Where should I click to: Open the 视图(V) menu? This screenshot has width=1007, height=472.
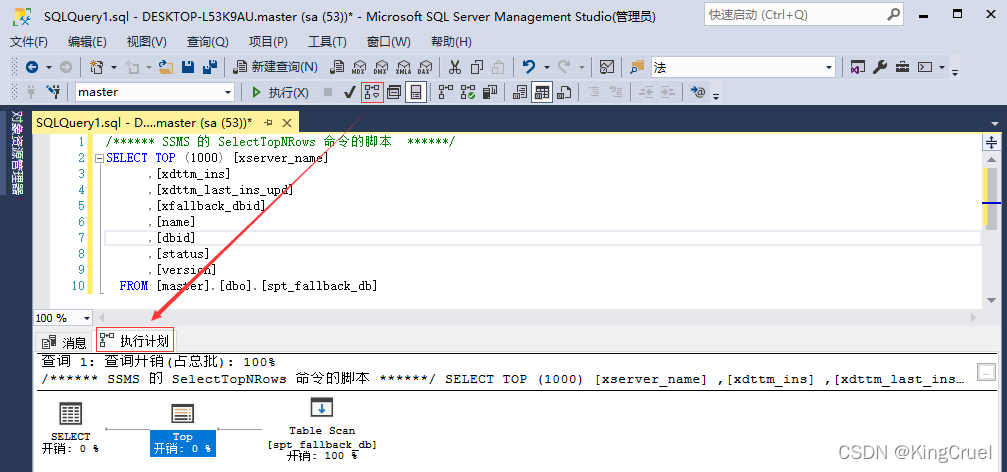click(x=146, y=42)
